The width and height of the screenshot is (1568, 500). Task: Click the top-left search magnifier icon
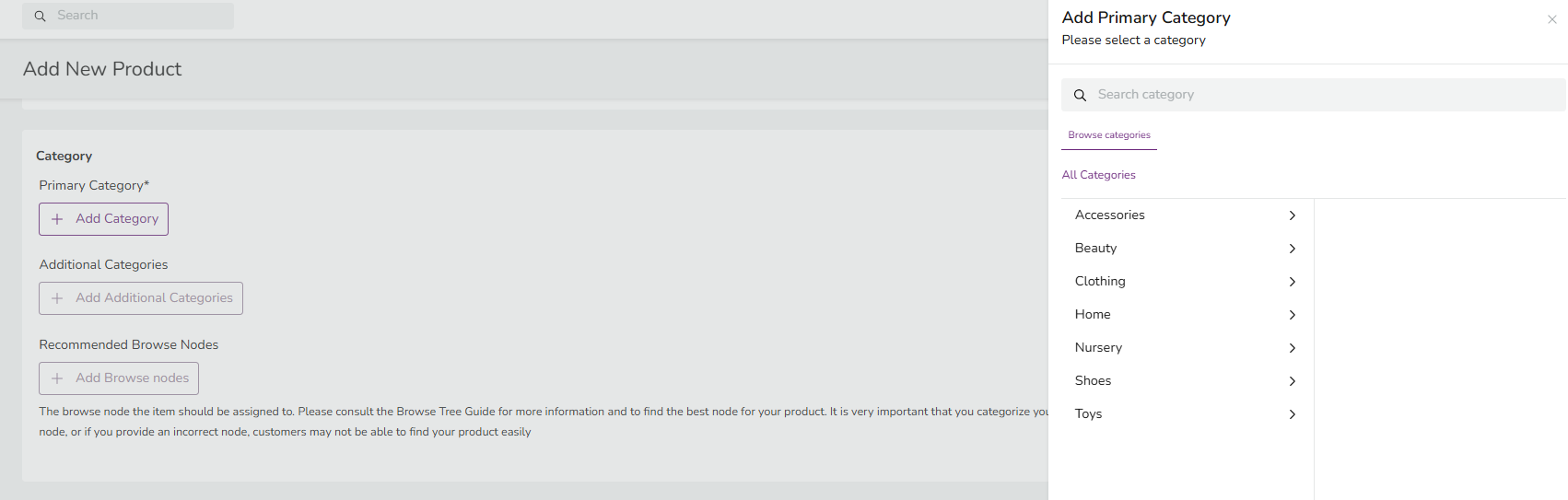(x=40, y=16)
